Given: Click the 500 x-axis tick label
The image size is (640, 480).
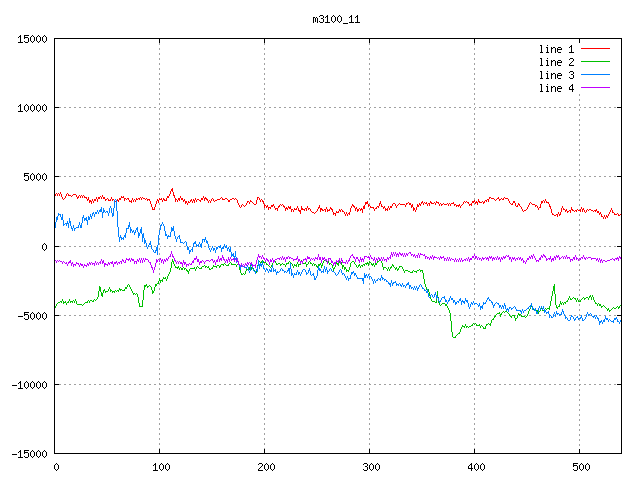Looking at the screenshot, I should pyautogui.click(x=580, y=466).
